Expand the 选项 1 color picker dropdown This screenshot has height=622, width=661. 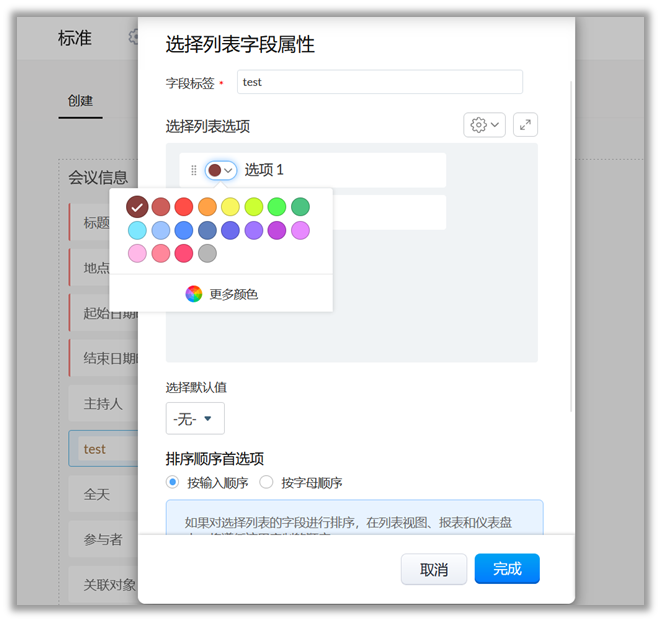coord(221,170)
